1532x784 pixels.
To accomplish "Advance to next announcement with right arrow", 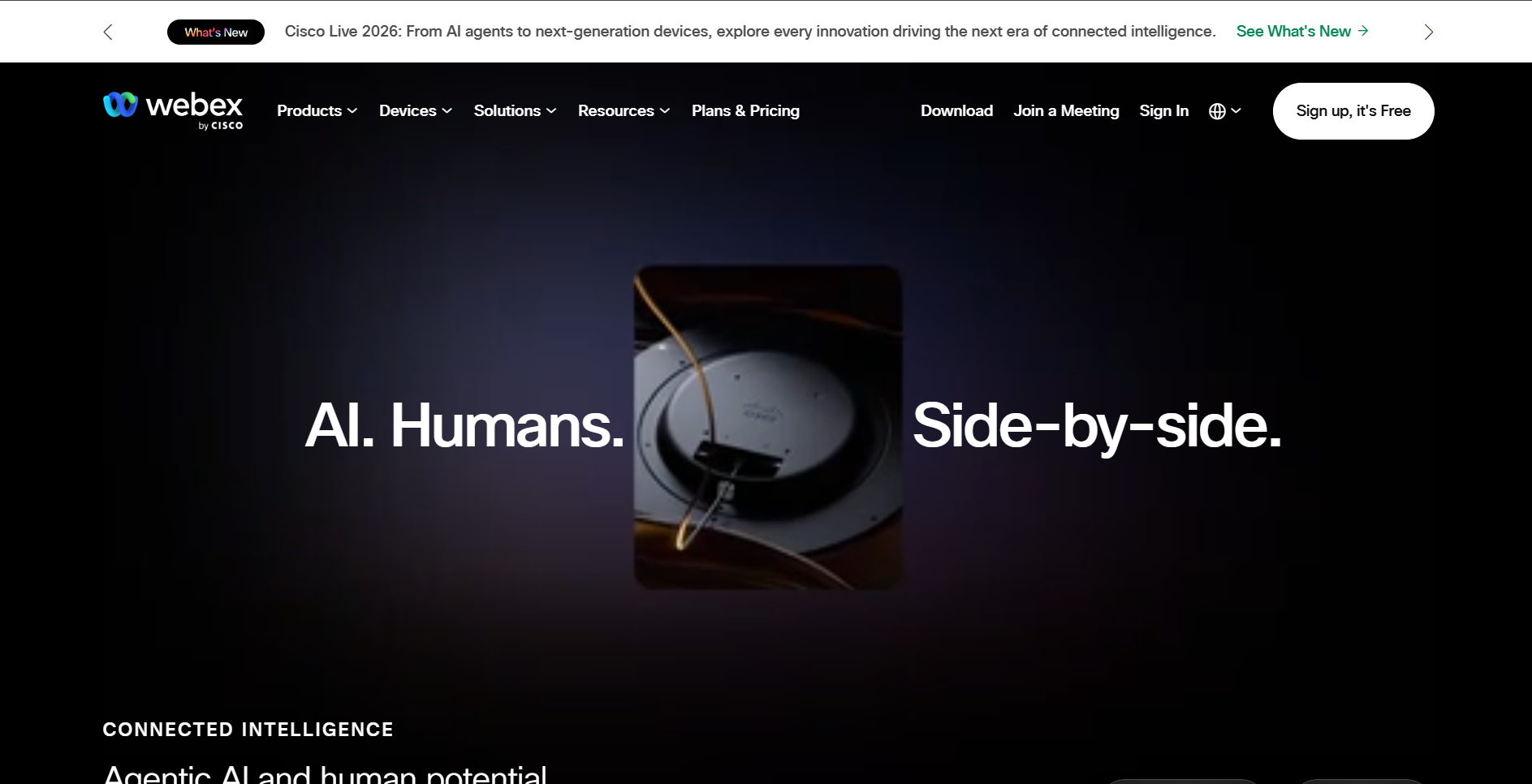I will 1429,32.
